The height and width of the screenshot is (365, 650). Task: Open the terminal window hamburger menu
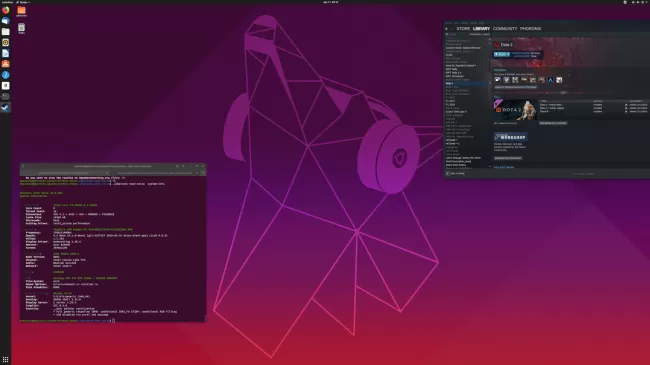(183, 166)
